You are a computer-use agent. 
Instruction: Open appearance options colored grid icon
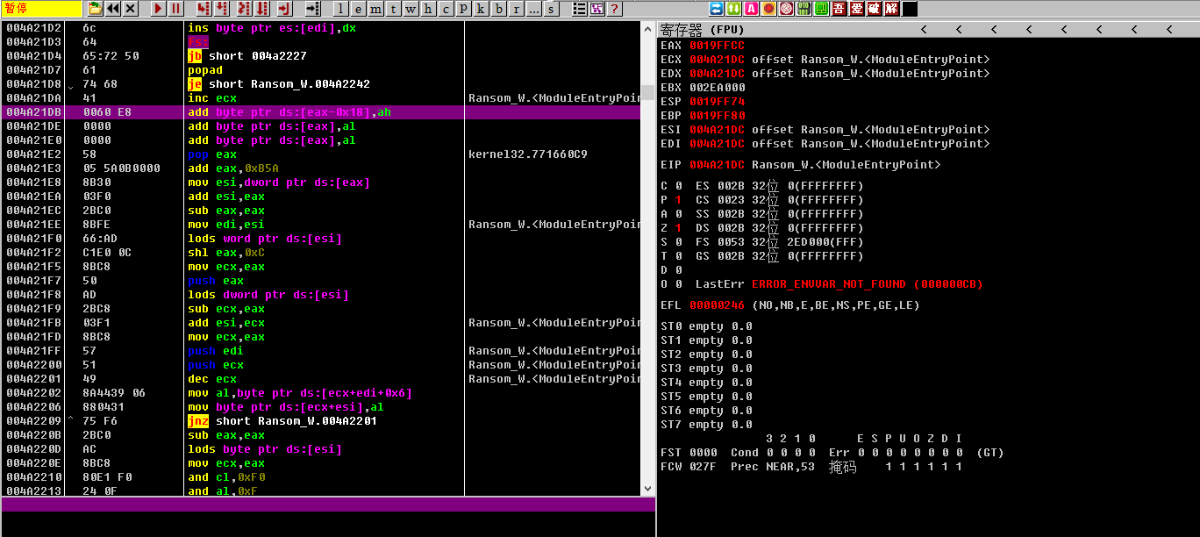point(597,9)
